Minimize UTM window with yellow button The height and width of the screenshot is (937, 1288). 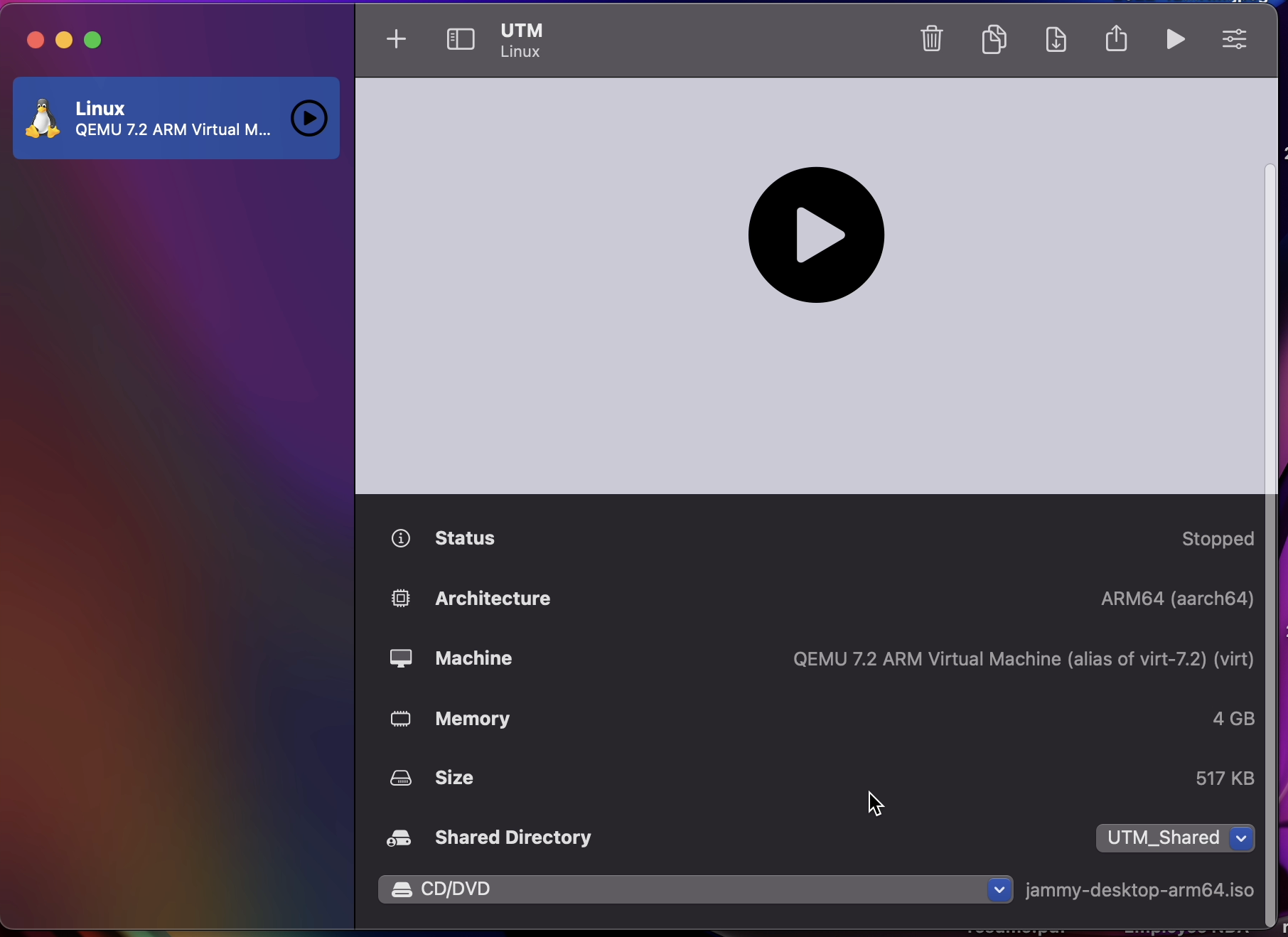tap(65, 41)
